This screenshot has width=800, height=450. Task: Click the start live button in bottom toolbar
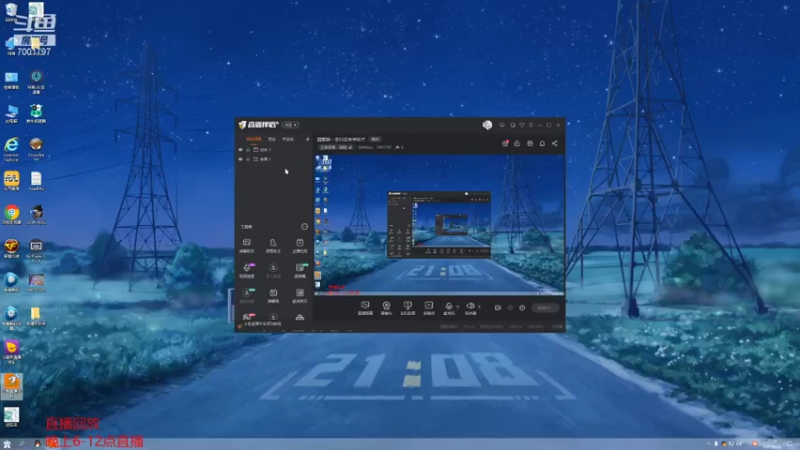[544, 308]
